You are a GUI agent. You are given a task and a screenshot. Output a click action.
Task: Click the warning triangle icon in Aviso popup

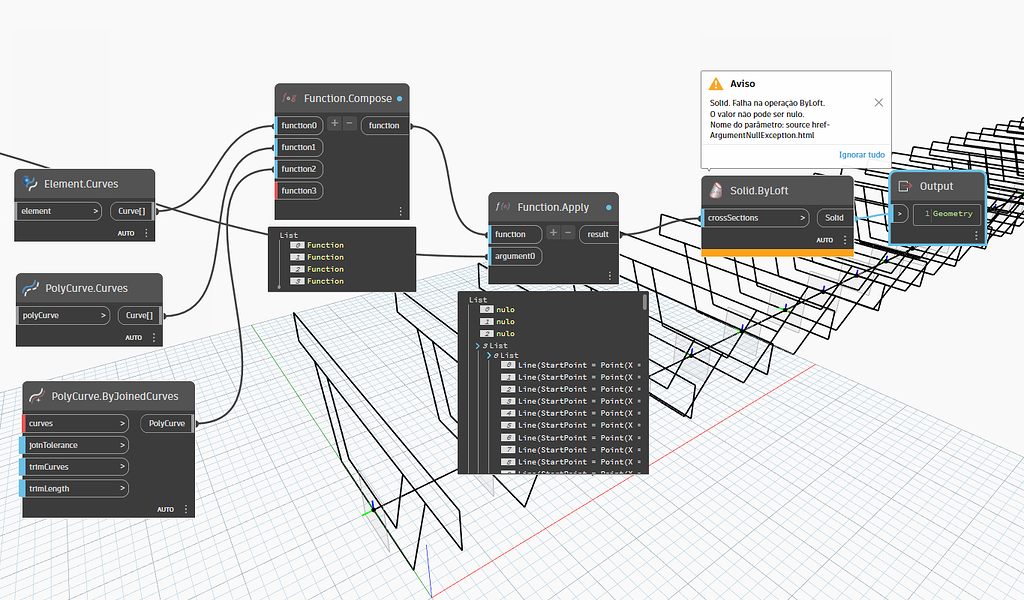point(716,85)
